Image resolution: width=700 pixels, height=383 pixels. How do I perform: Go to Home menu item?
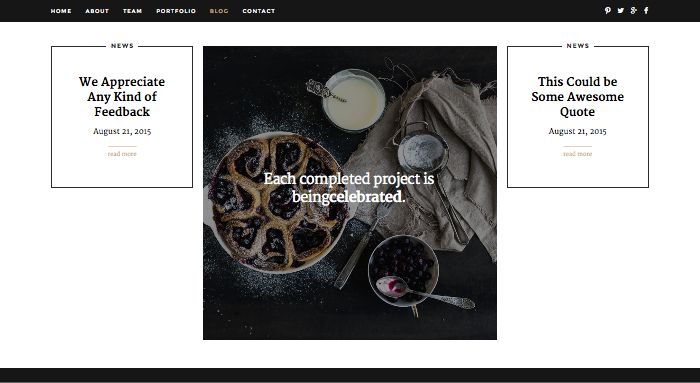point(61,11)
